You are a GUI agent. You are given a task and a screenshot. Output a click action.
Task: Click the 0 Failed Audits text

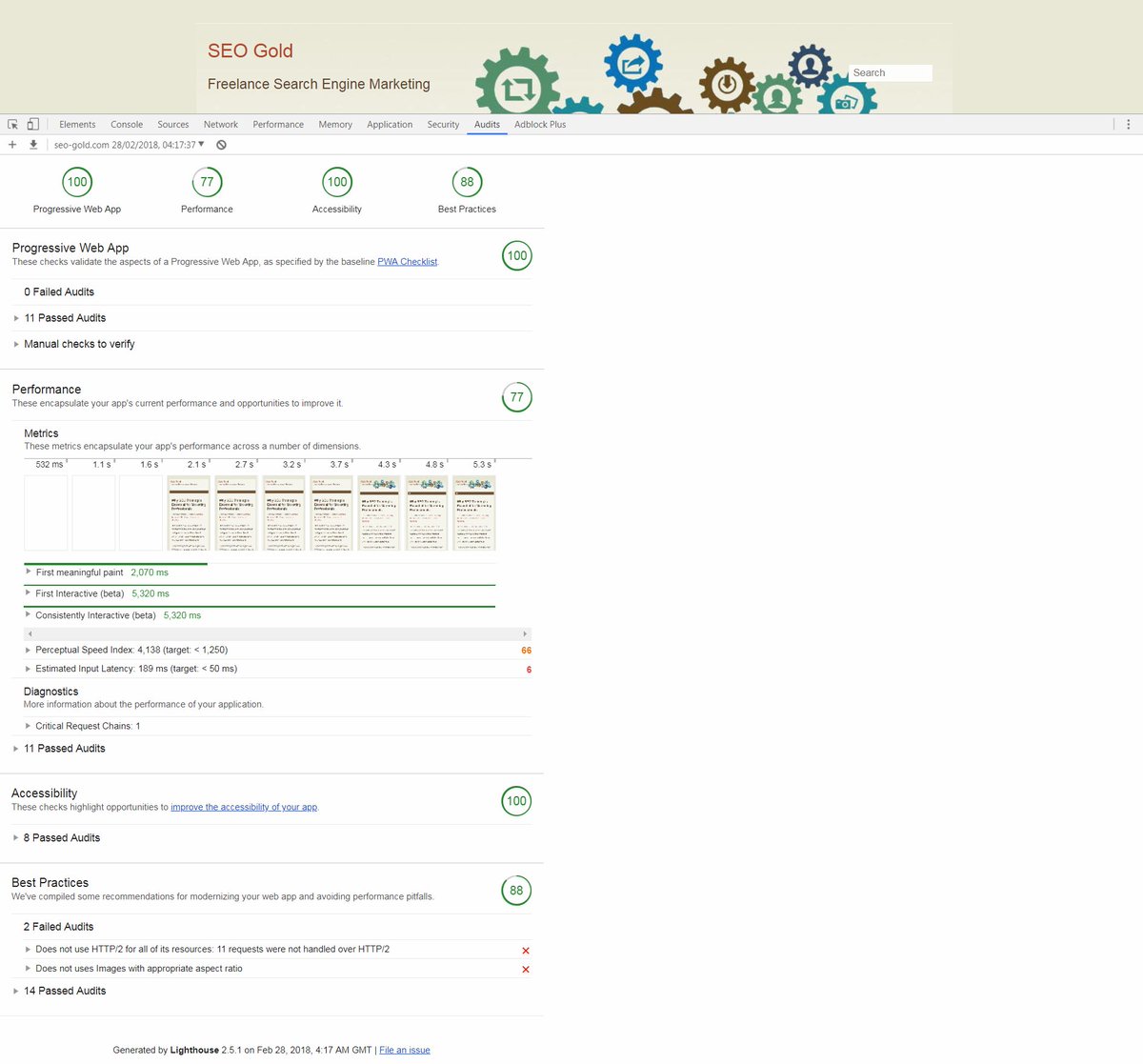[59, 292]
